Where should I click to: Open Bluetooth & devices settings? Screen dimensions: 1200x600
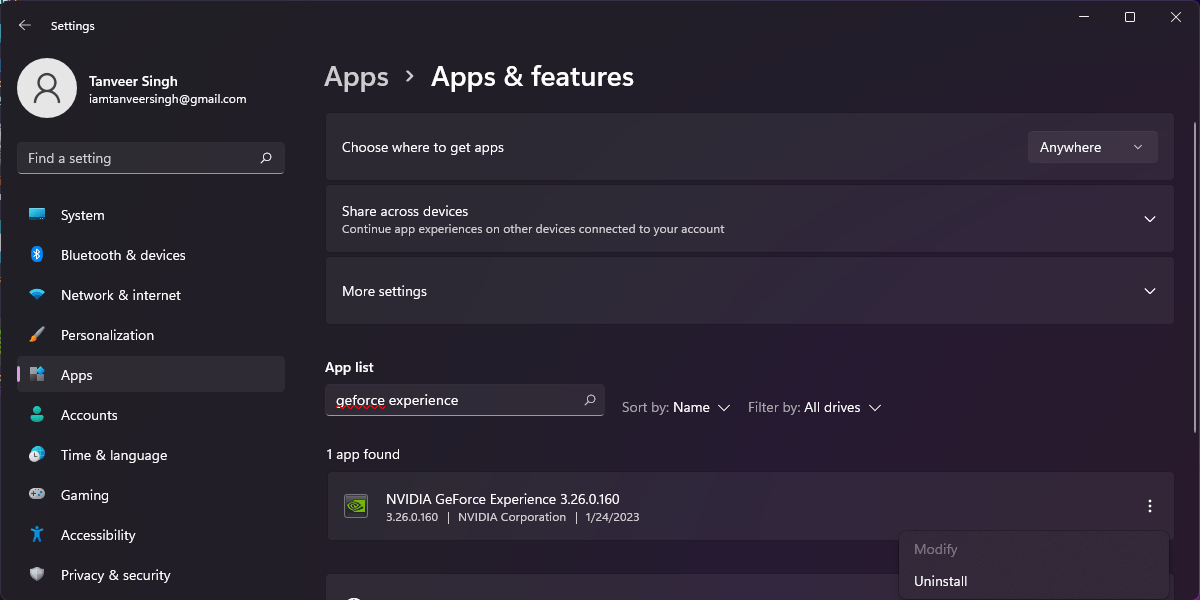tap(38, 255)
